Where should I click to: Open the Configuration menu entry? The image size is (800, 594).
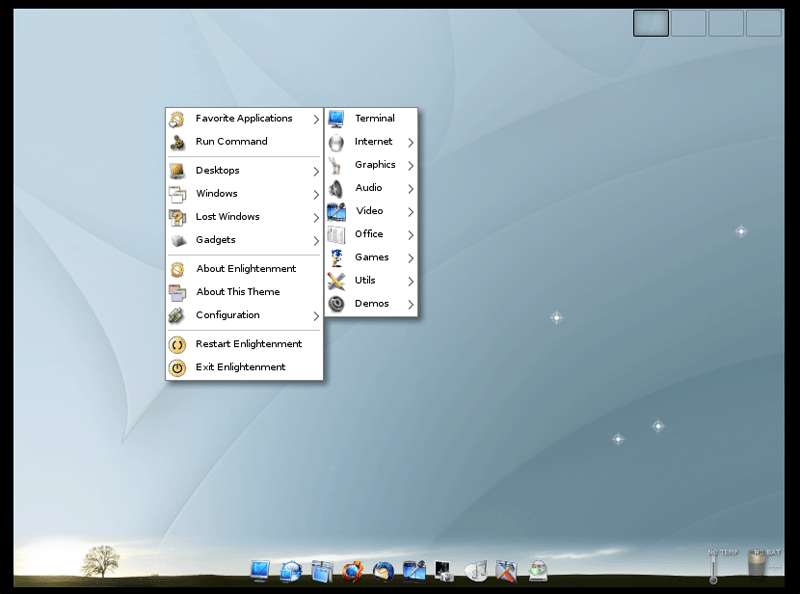244,315
